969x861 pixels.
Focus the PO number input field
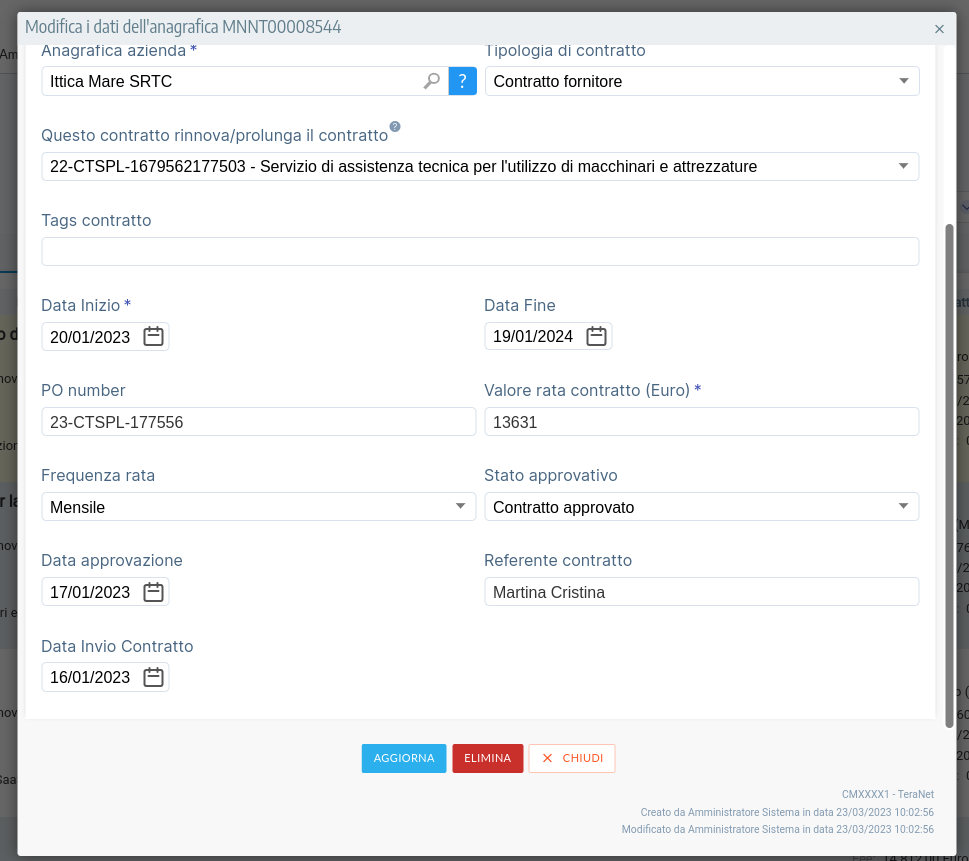point(258,422)
